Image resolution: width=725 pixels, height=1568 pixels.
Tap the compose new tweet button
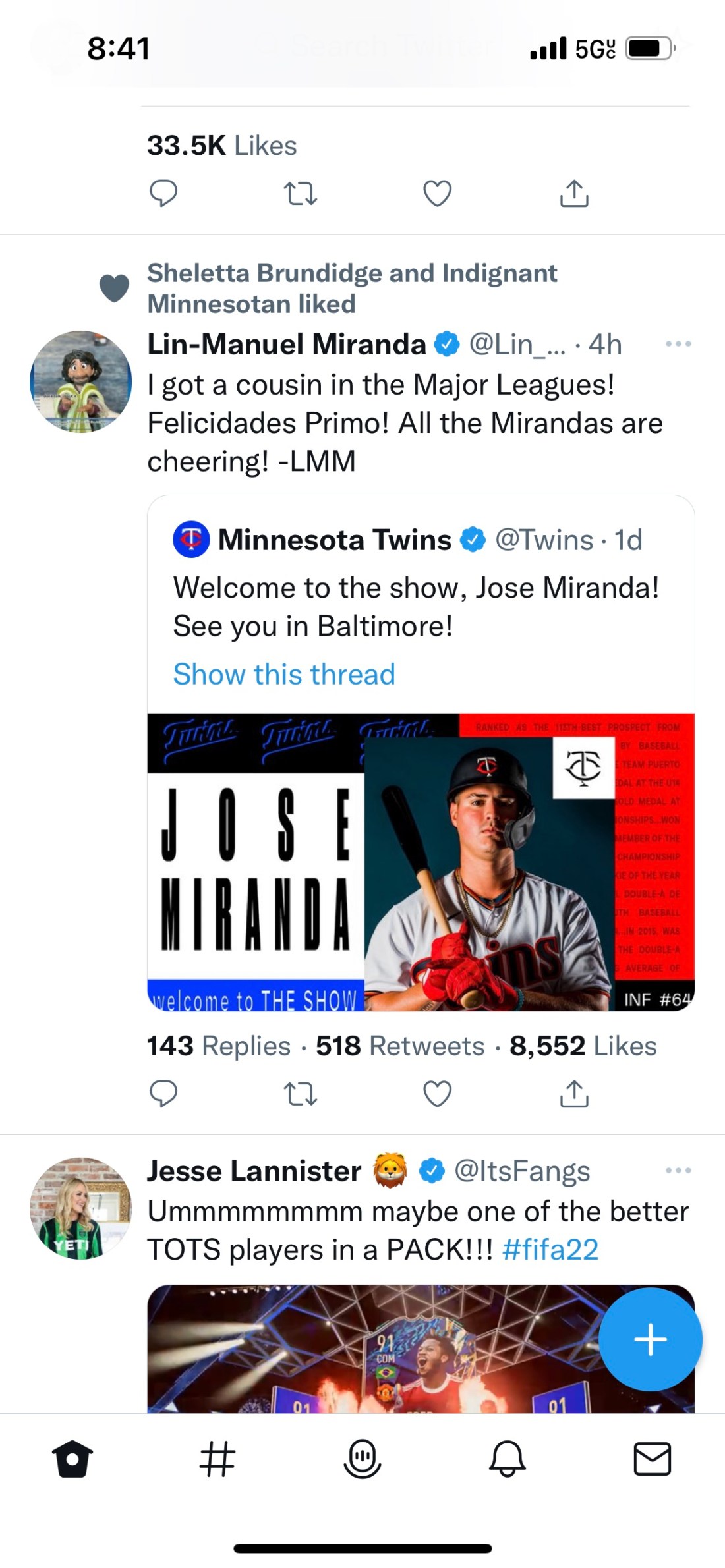[650, 1339]
